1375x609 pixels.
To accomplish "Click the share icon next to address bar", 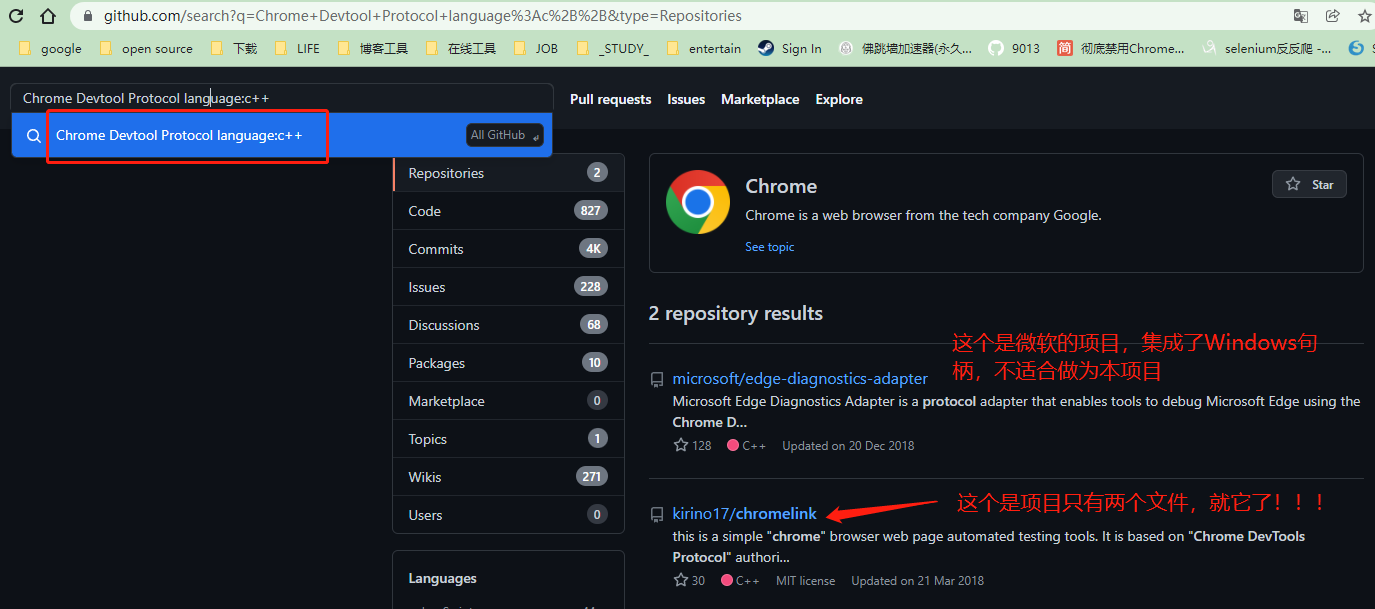I will coord(1332,15).
